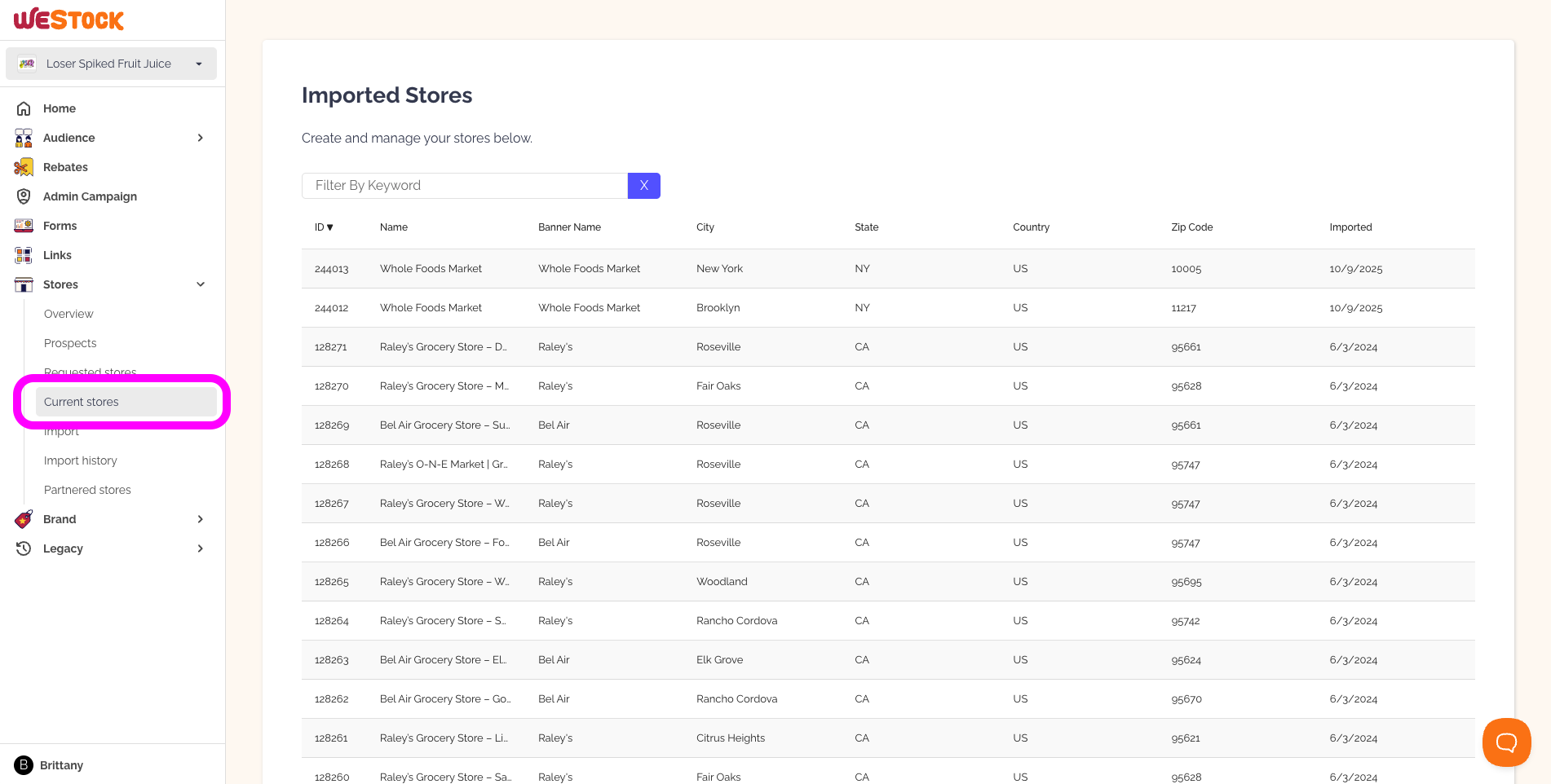The height and width of the screenshot is (784, 1551).
Task: Click the State column header
Action: pyautogui.click(x=867, y=227)
